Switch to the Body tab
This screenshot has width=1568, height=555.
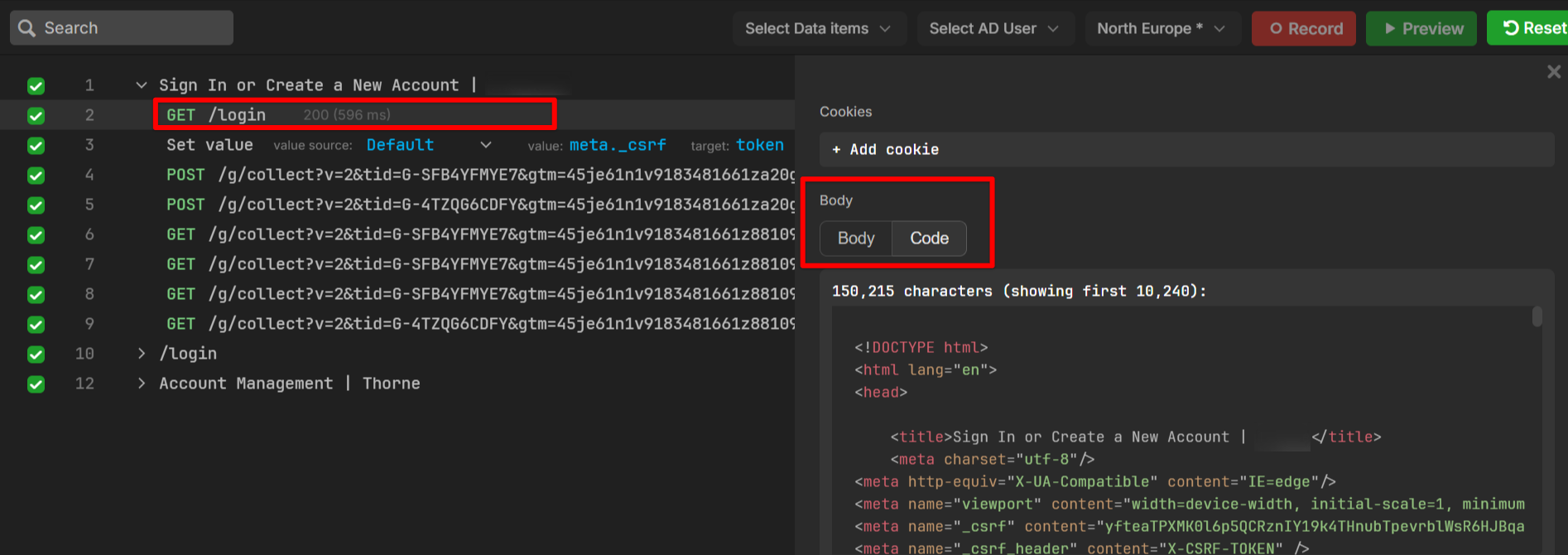tap(856, 239)
